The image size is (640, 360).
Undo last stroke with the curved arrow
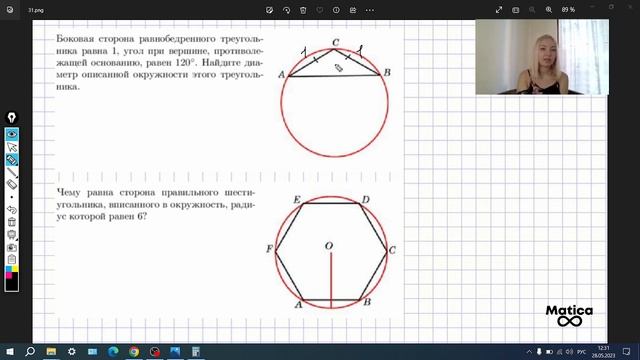coord(12,209)
